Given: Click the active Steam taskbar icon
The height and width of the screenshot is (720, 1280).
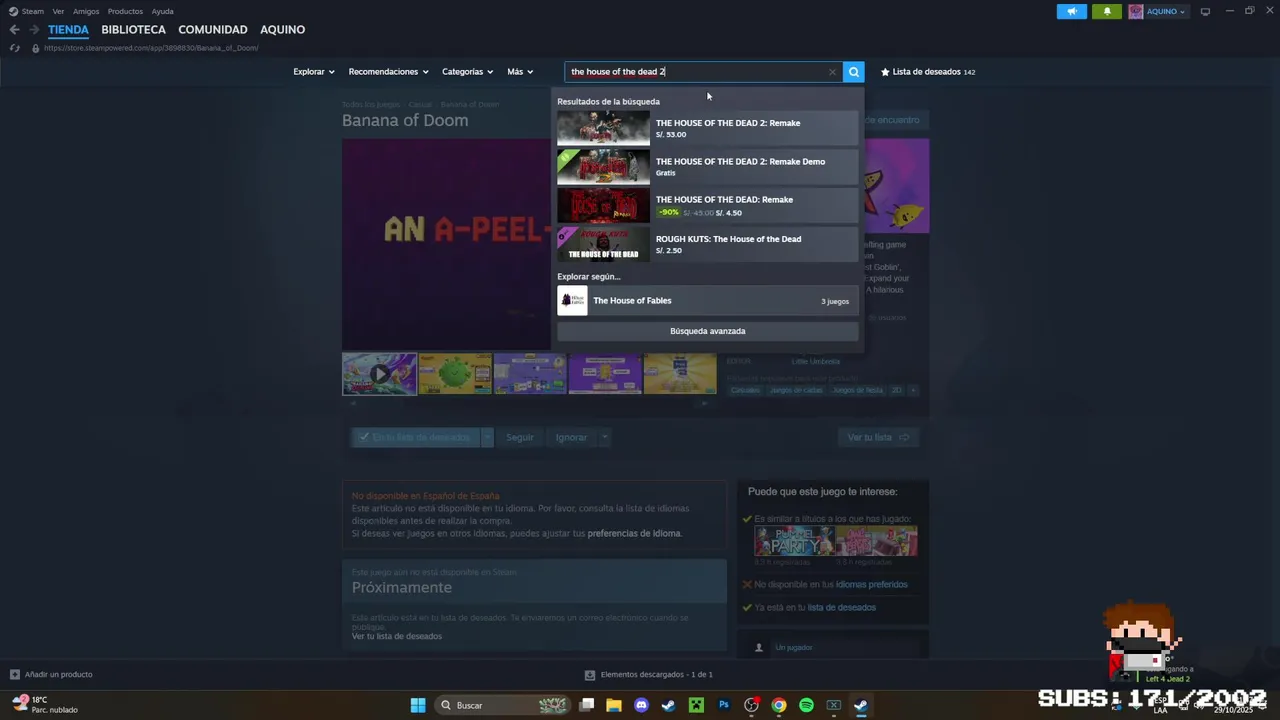Looking at the screenshot, I should [x=860, y=705].
